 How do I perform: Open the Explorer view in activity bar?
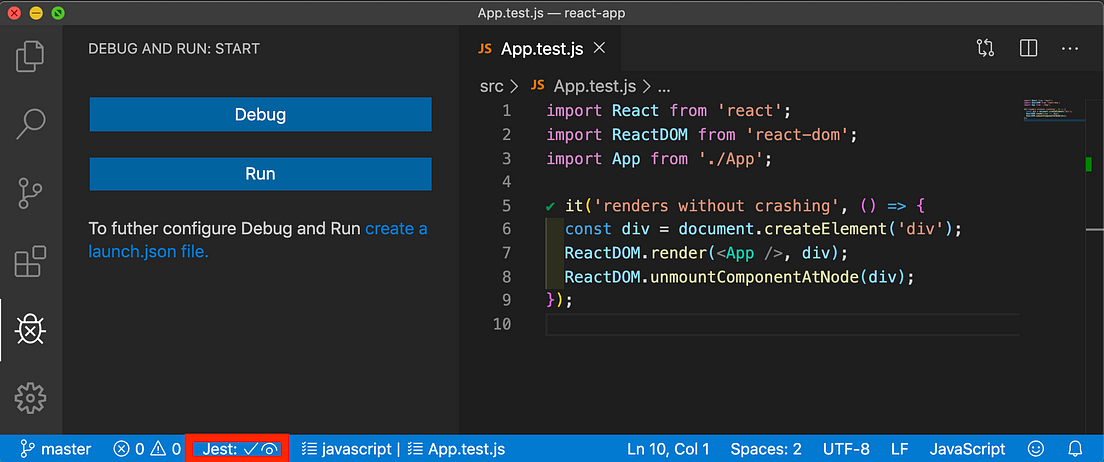click(x=30, y=56)
